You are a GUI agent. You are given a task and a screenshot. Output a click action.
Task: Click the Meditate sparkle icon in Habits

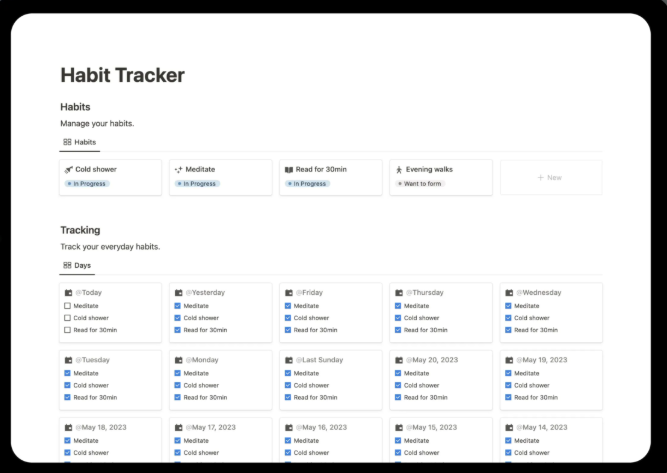pyautogui.click(x=178, y=170)
